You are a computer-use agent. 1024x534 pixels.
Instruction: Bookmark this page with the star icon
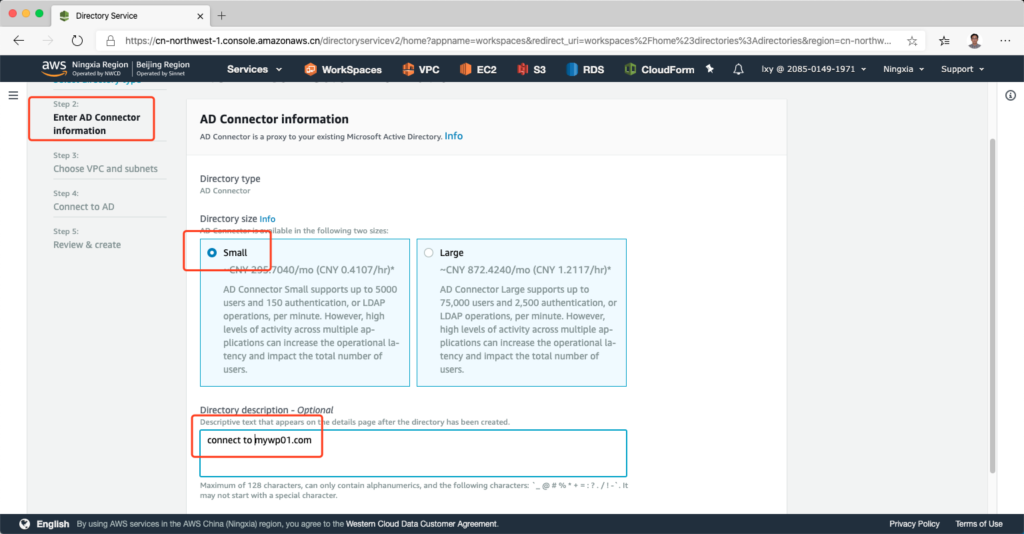click(912, 41)
